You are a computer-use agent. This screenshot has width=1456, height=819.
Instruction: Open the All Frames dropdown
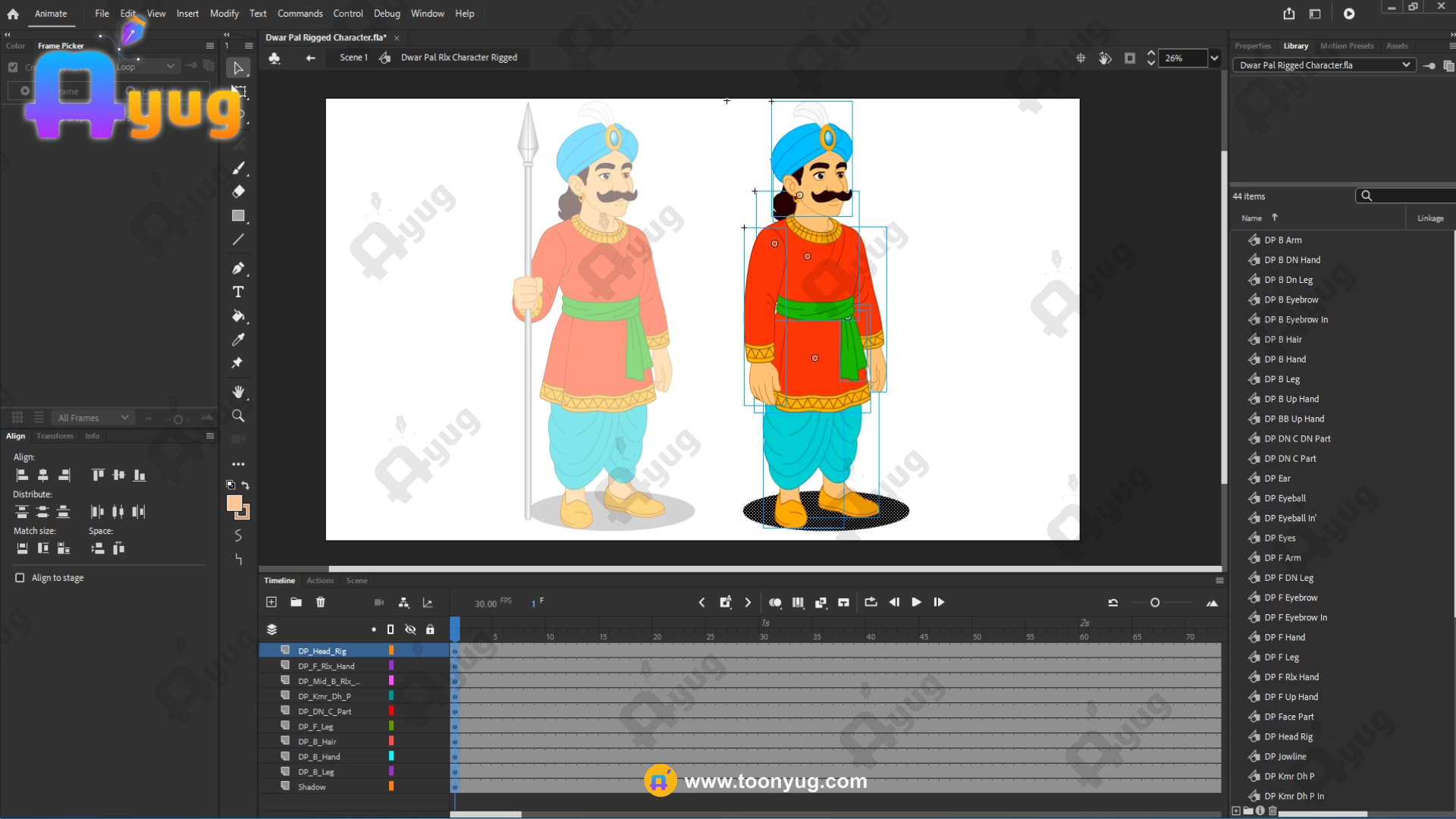93,418
